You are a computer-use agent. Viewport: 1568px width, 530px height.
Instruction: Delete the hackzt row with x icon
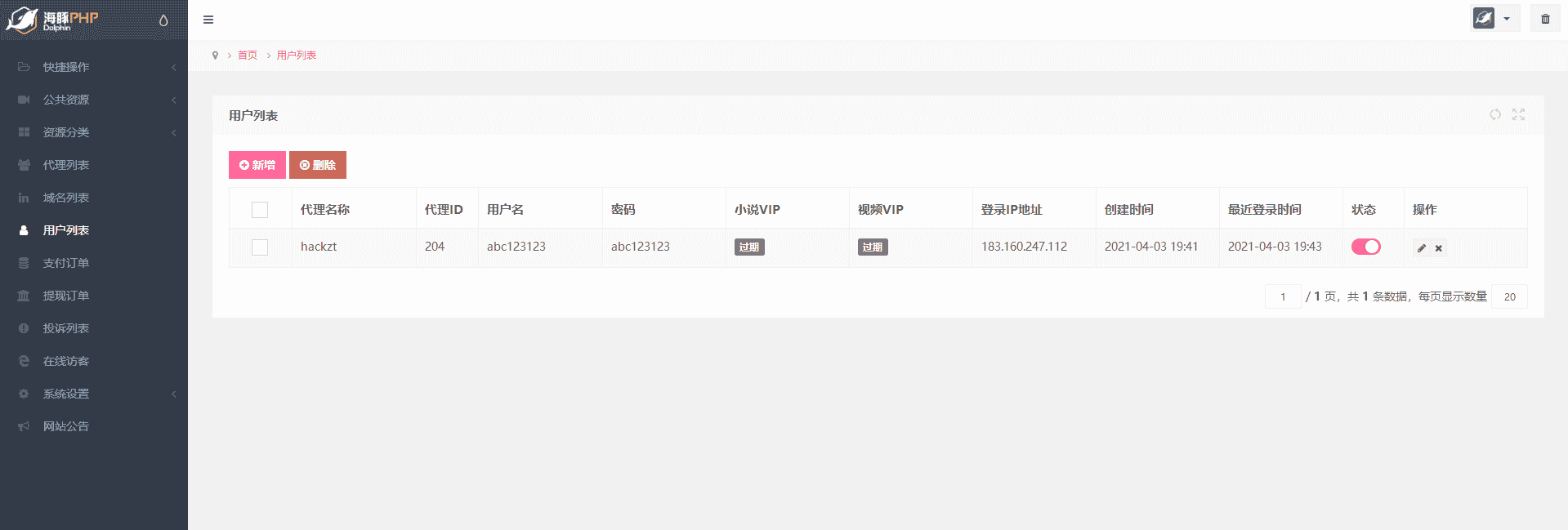click(1439, 248)
